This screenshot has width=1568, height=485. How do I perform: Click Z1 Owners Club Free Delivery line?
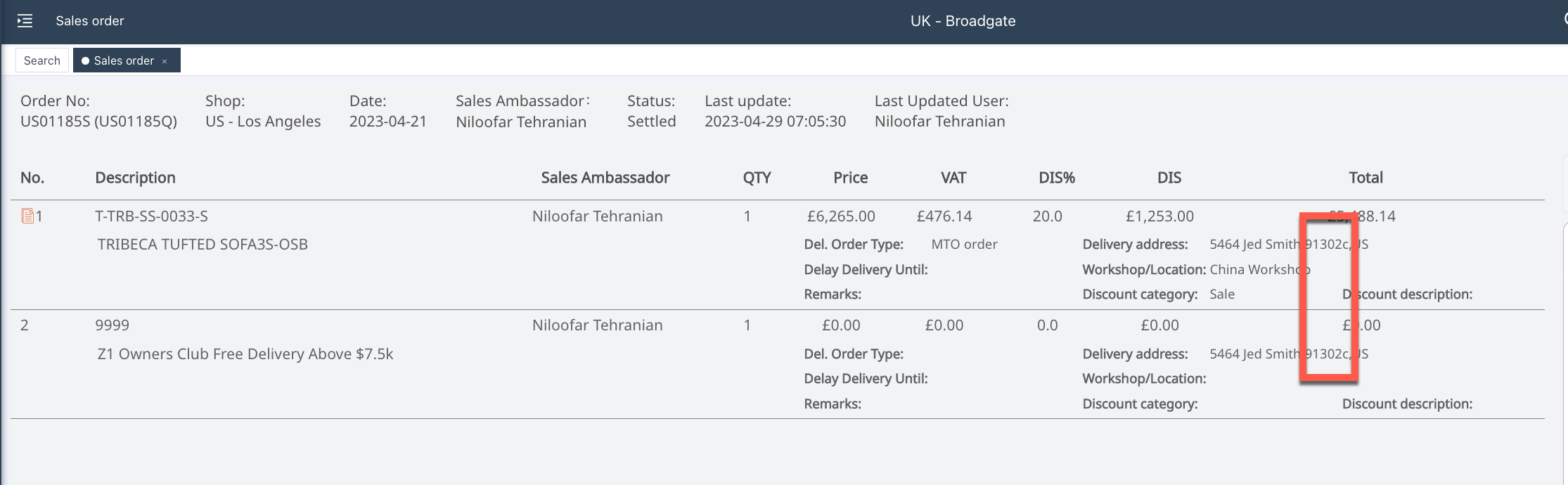(245, 354)
